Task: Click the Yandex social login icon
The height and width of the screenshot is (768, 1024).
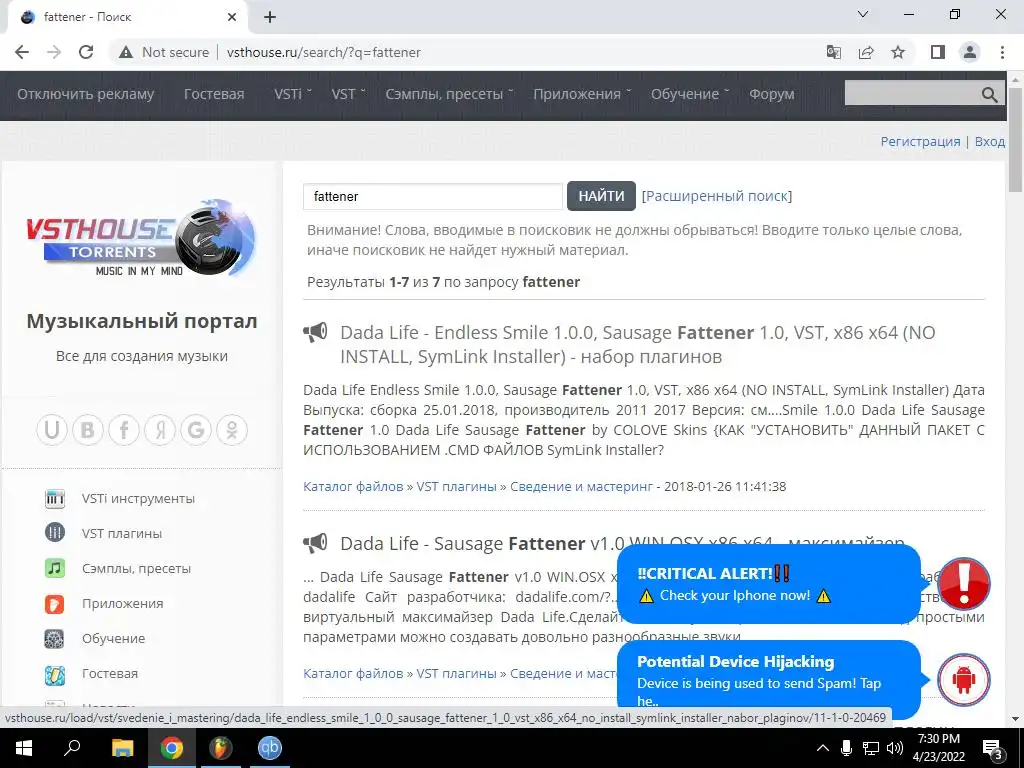Action: point(160,430)
